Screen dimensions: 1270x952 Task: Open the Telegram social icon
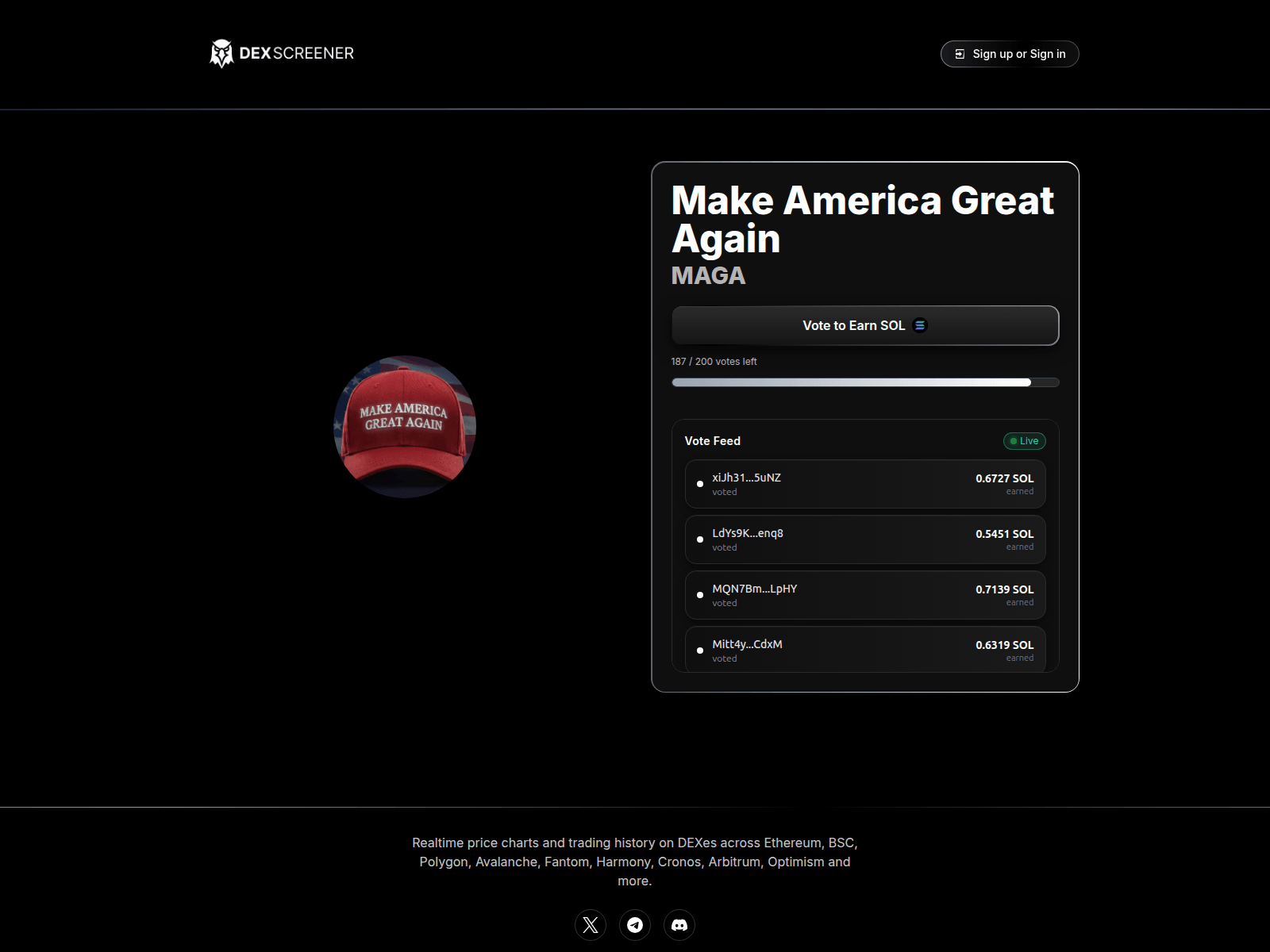point(635,925)
